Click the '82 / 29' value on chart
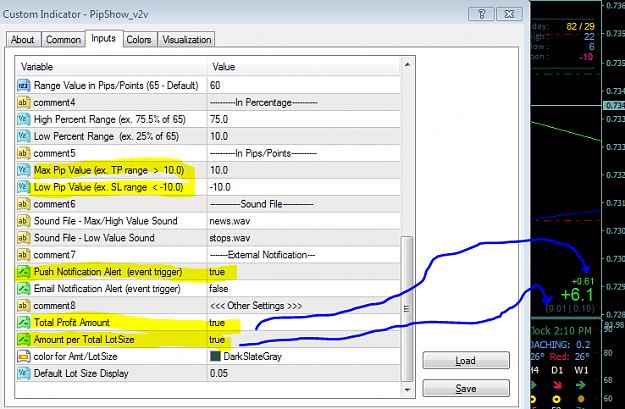 click(x=580, y=26)
